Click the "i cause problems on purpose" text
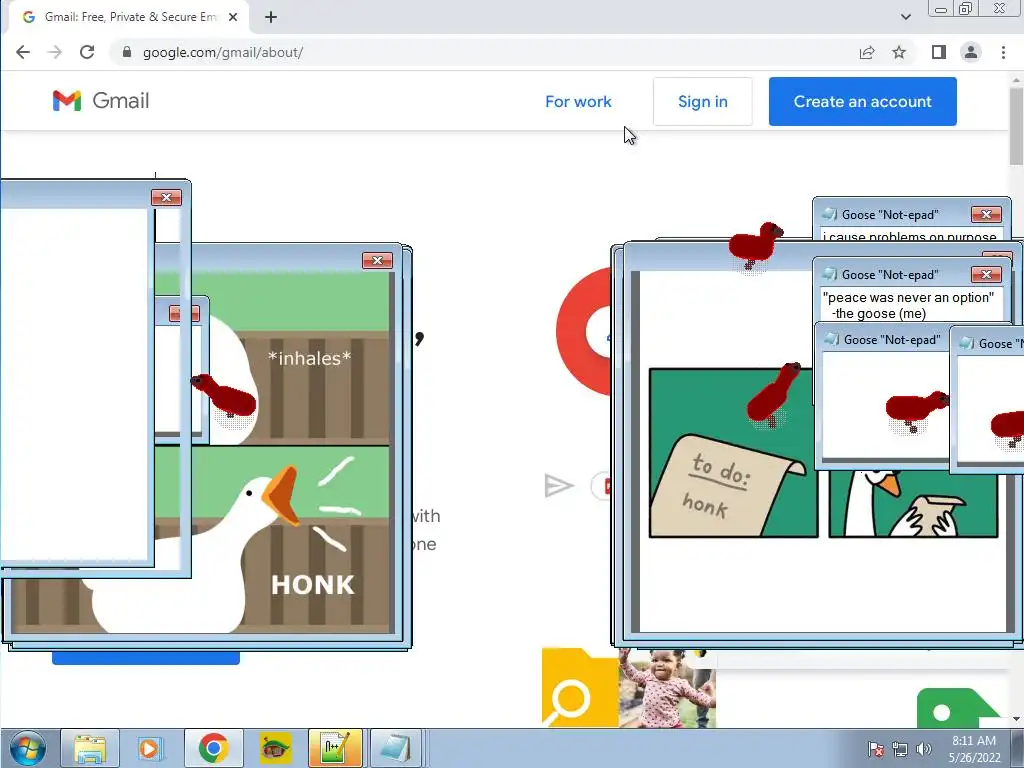 (910, 236)
